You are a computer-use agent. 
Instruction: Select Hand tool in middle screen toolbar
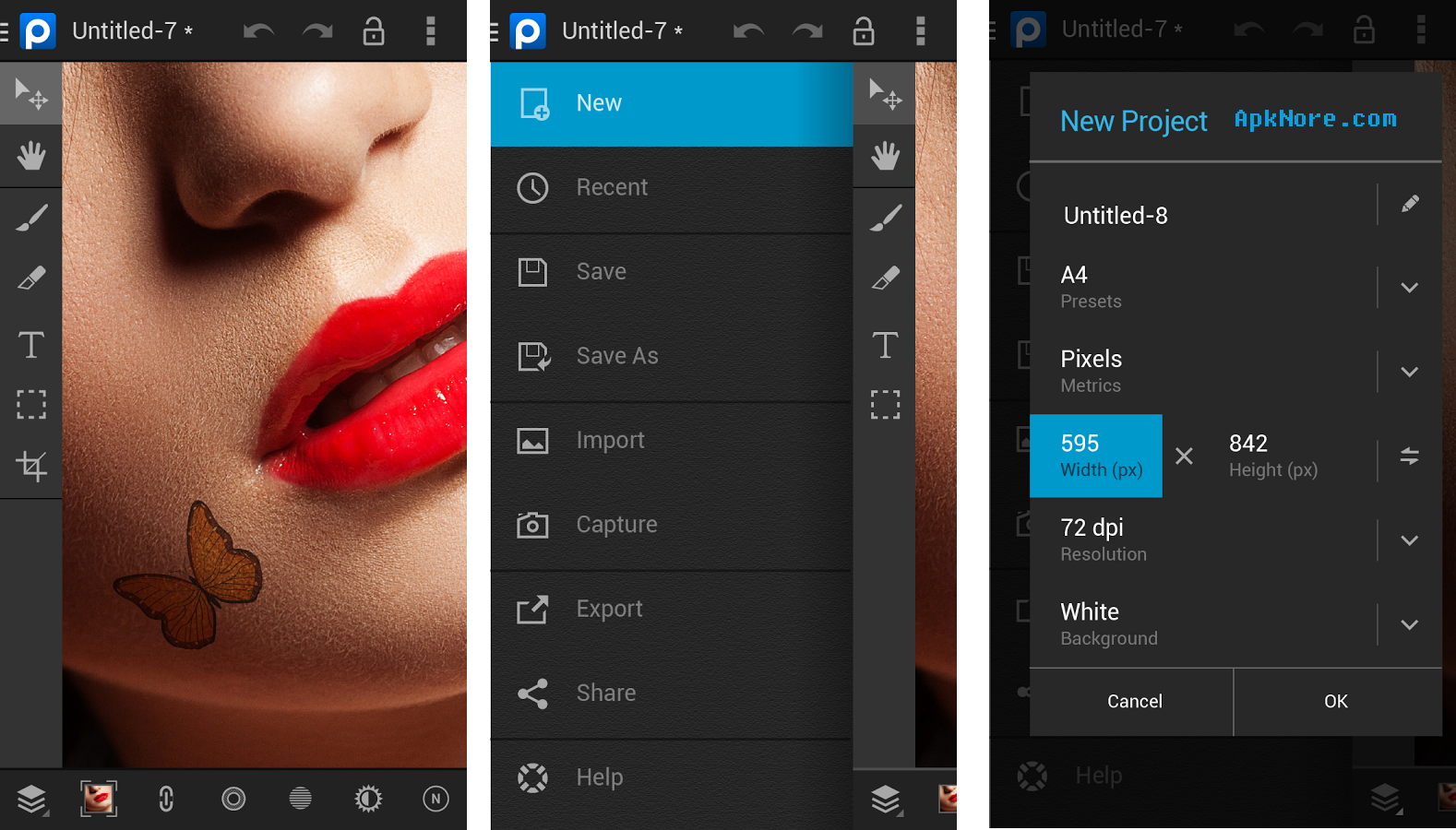(885, 156)
